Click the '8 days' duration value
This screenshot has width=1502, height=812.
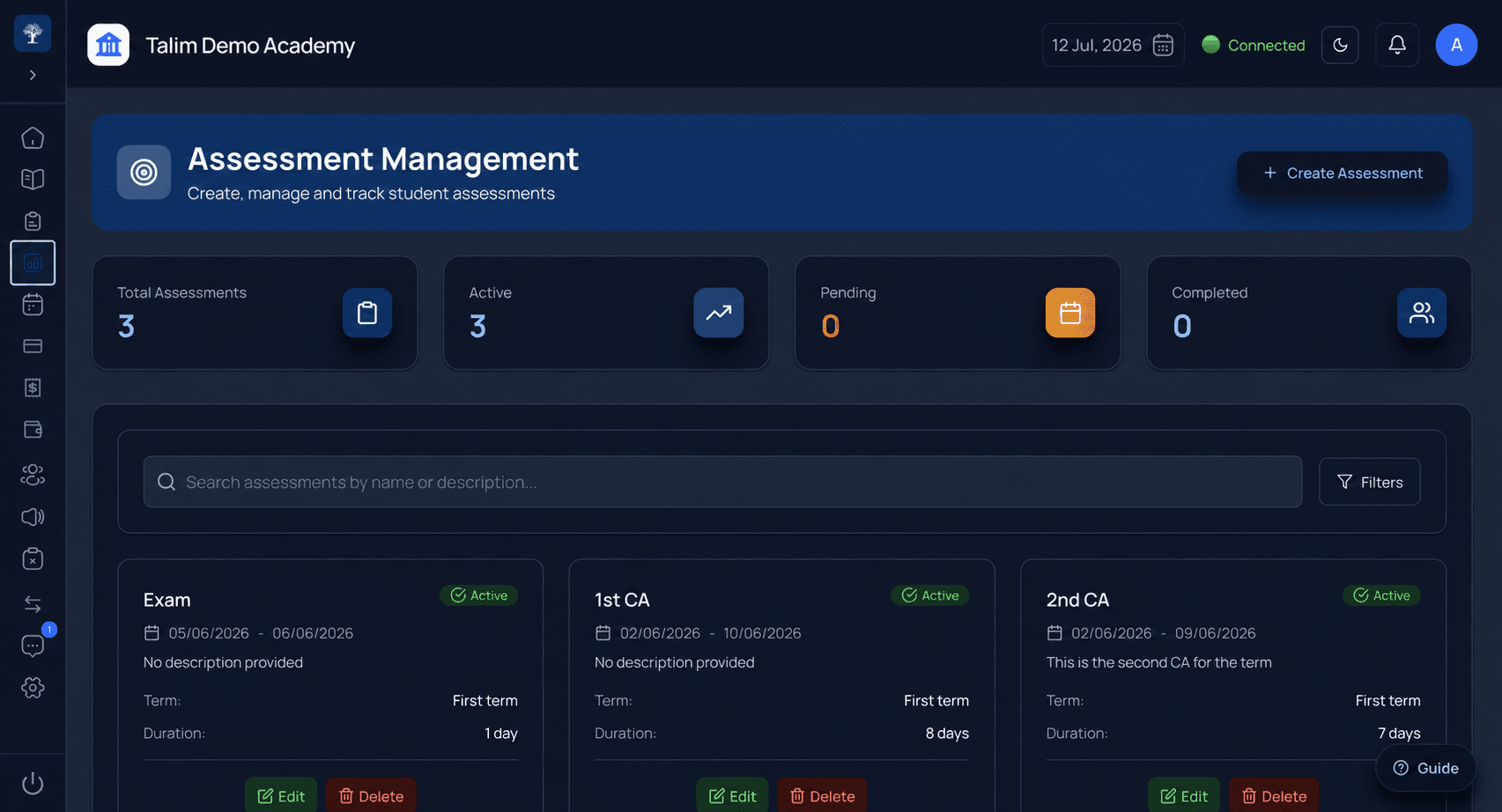947,734
